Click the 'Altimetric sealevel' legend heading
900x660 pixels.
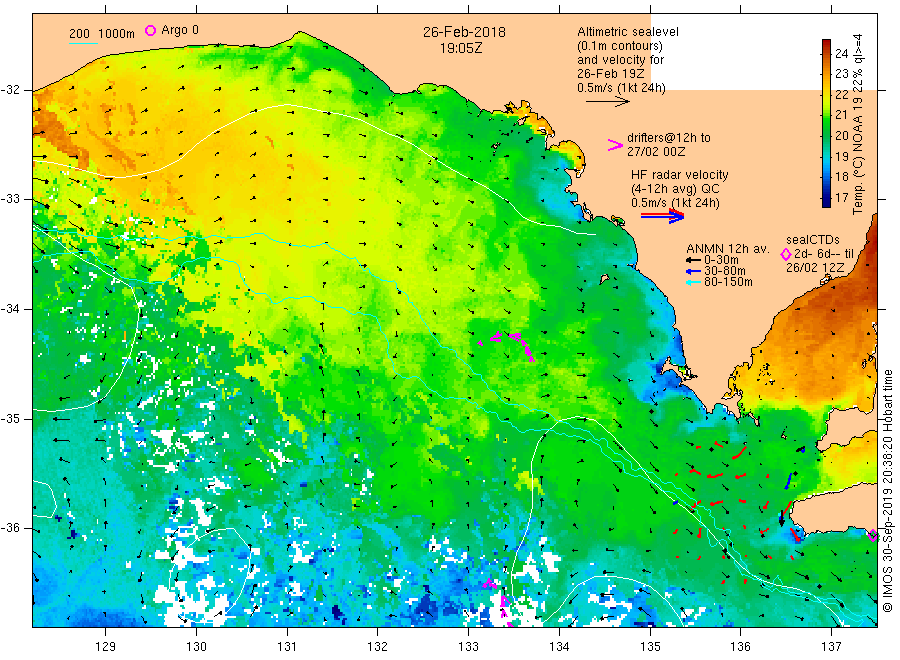[628, 32]
